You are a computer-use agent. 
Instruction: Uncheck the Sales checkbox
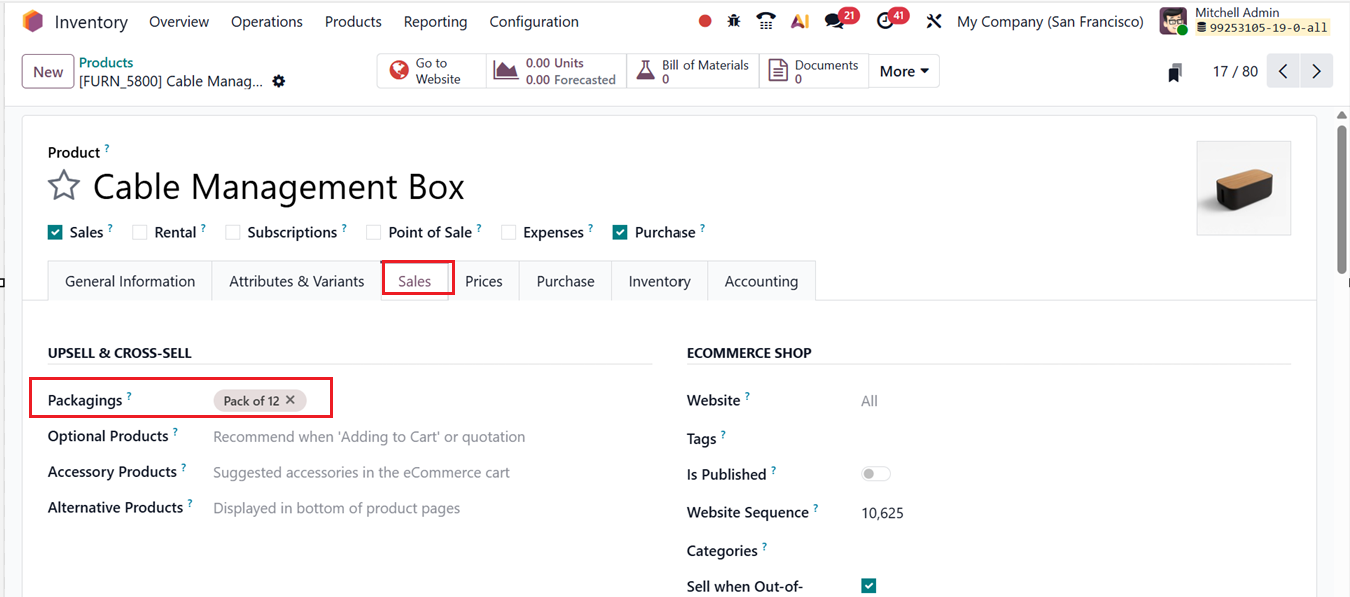pyautogui.click(x=55, y=232)
